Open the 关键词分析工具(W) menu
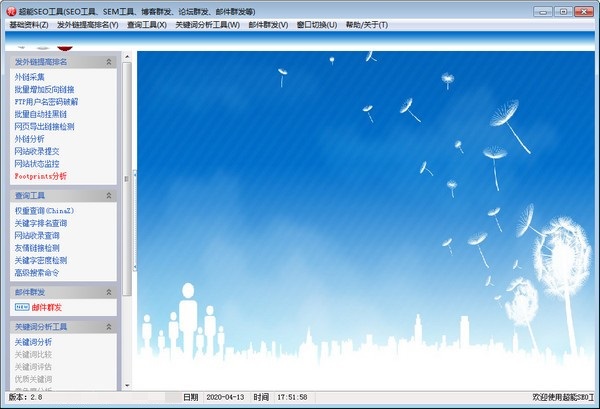This screenshot has width=600, height=409. pyautogui.click(x=208, y=24)
